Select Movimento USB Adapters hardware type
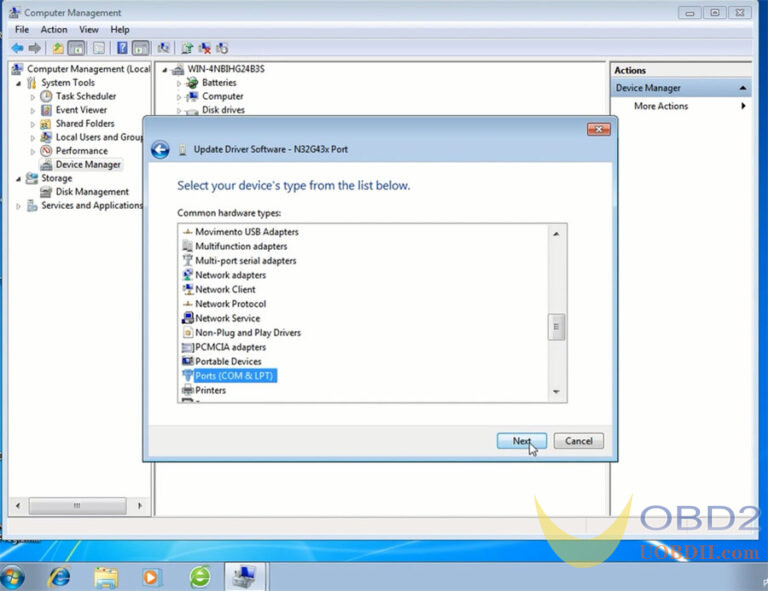 click(x=246, y=232)
